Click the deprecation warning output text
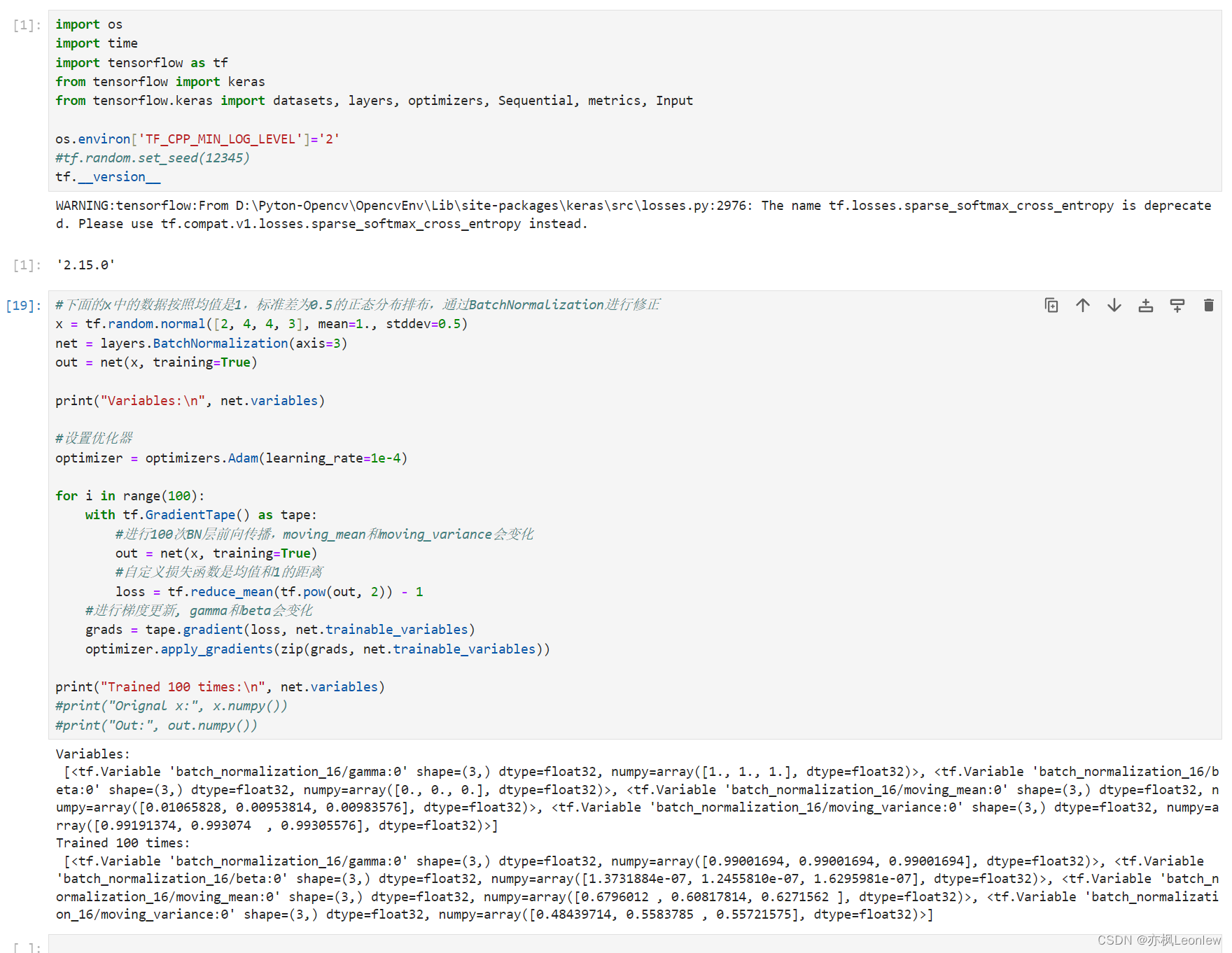This screenshot has width=1232, height=953. coord(490,205)
